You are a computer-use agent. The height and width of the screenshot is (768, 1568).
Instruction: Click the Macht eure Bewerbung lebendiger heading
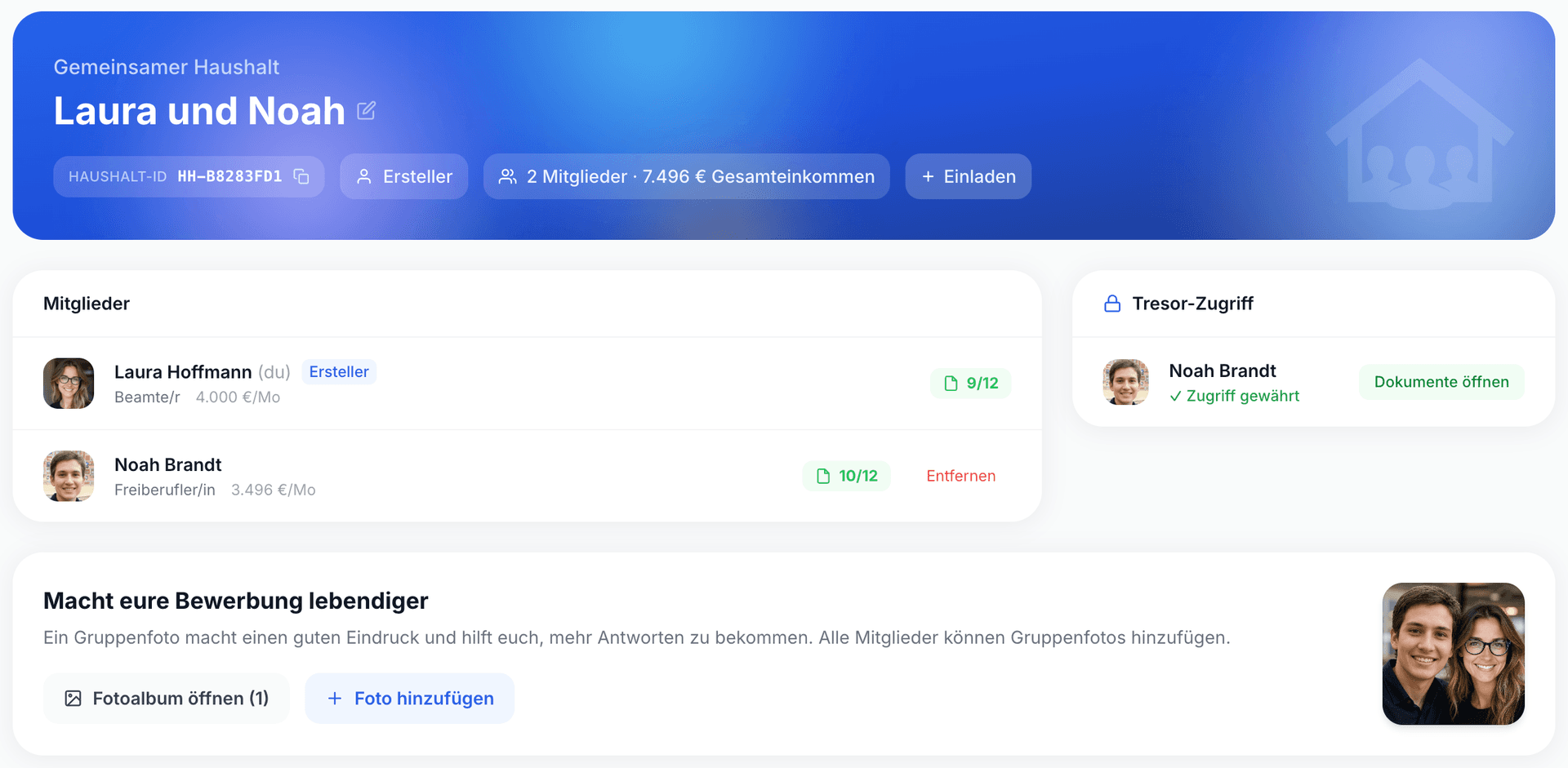[x=236, y=601]
